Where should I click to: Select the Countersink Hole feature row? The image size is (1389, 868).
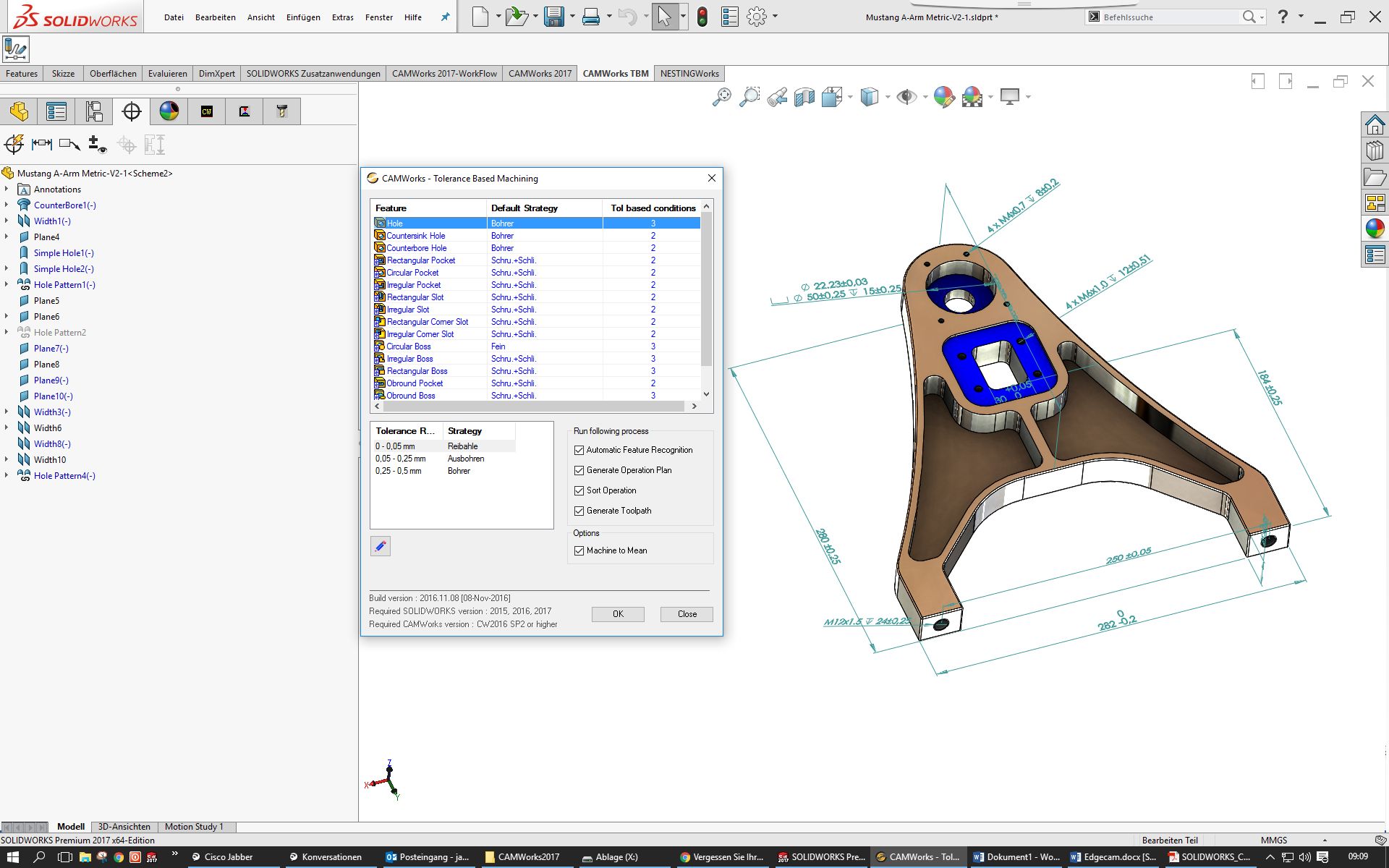(x=537, y=236)
